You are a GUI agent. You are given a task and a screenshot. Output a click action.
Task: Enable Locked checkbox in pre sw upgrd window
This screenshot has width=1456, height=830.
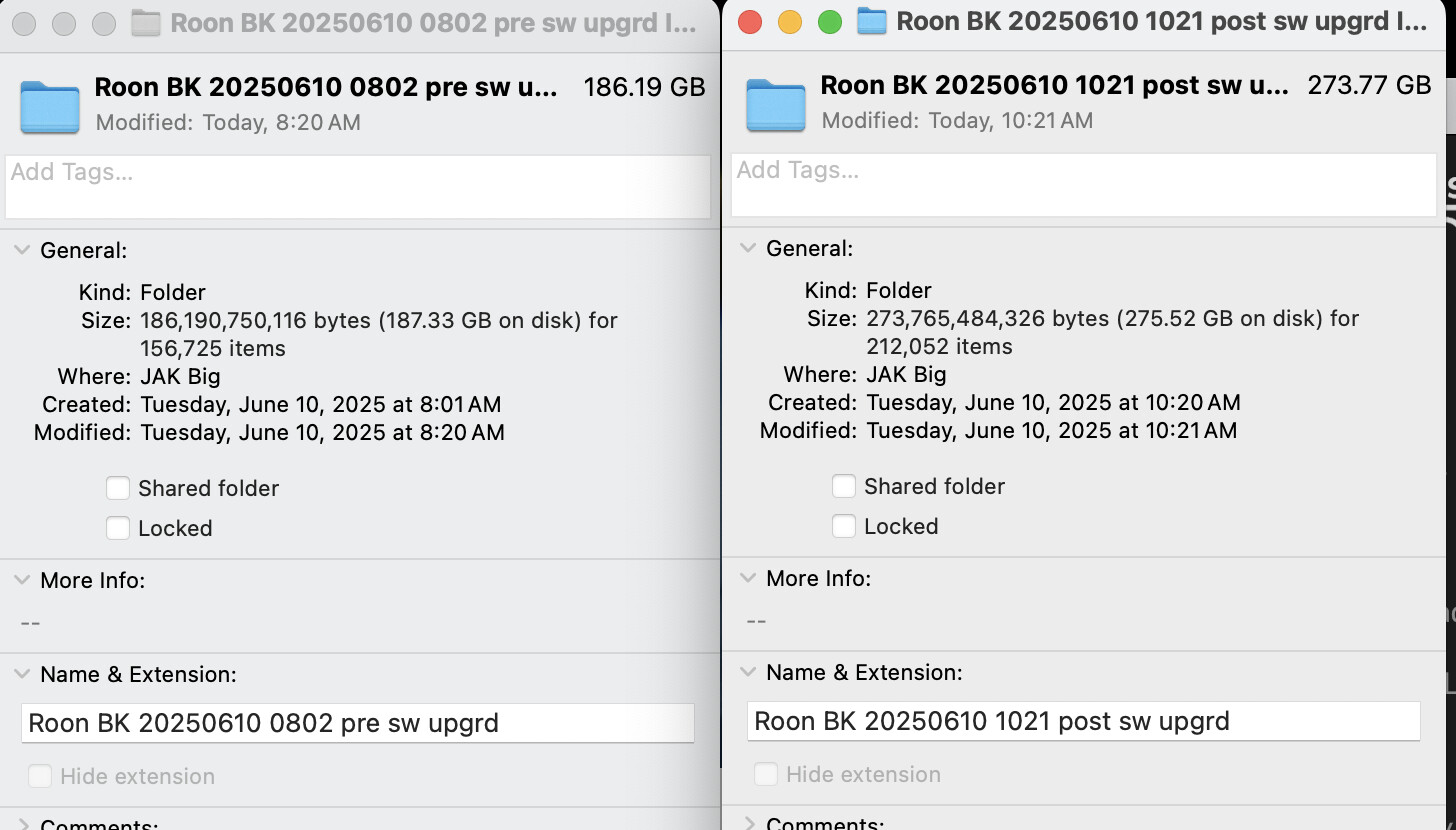(x=118, y=528)
